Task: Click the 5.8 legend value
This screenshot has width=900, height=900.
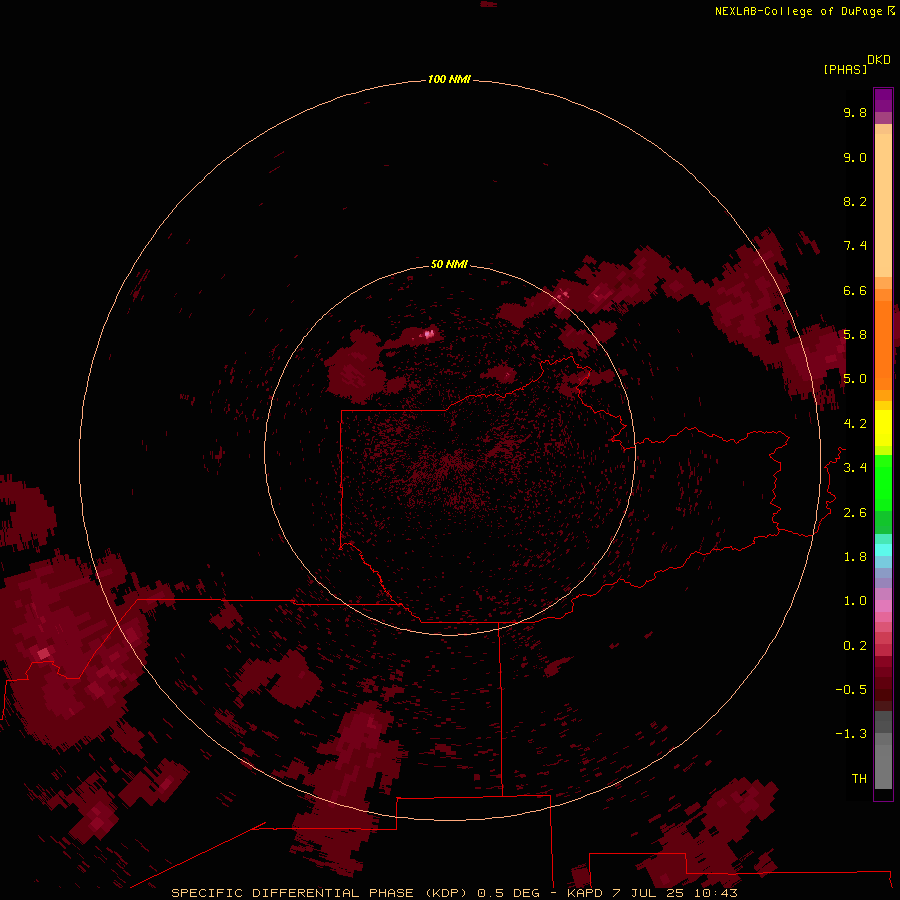Action: [x=855, y=335]
